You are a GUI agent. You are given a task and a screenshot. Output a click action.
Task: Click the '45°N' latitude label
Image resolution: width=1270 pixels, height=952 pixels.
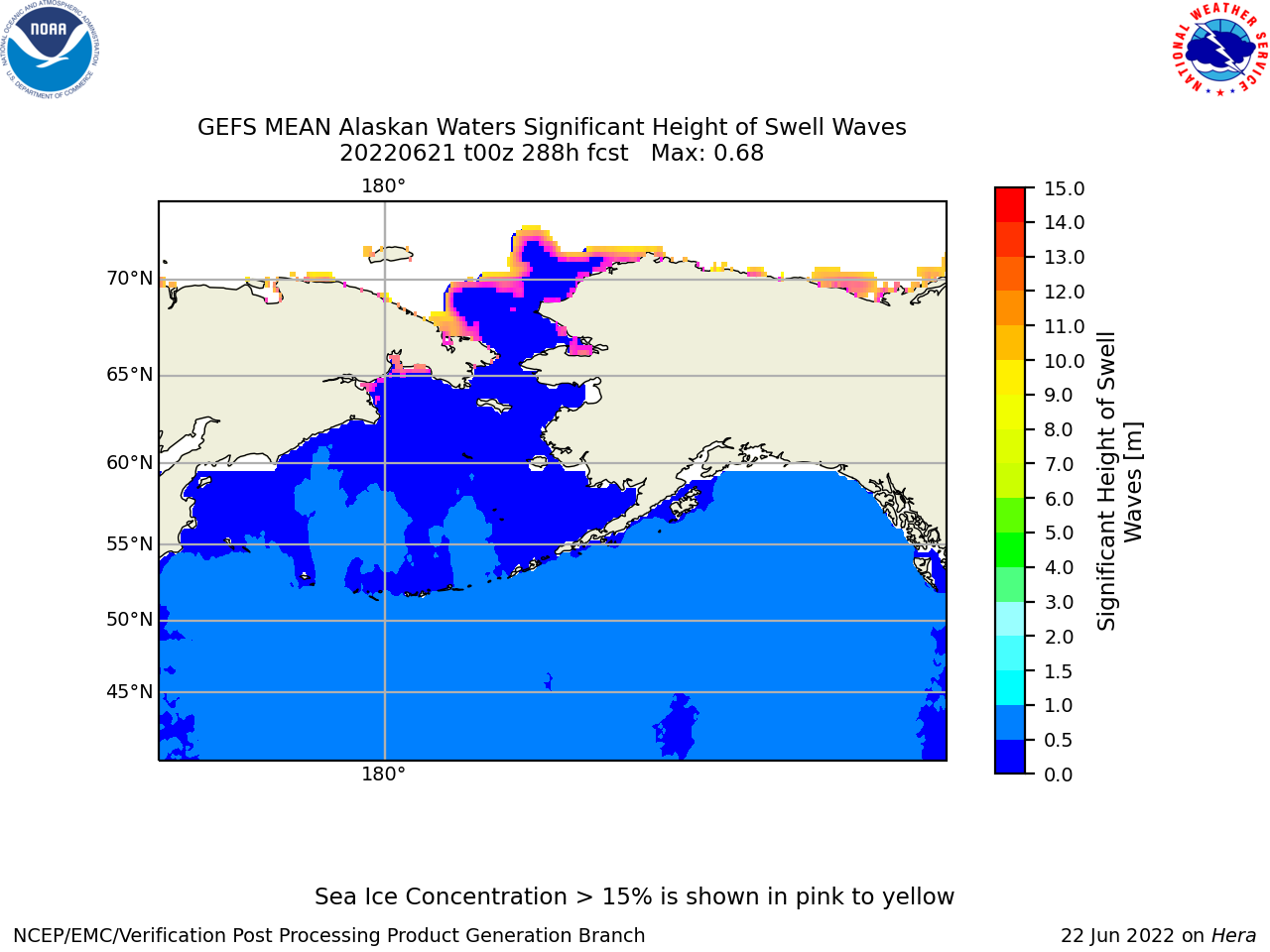130,692
